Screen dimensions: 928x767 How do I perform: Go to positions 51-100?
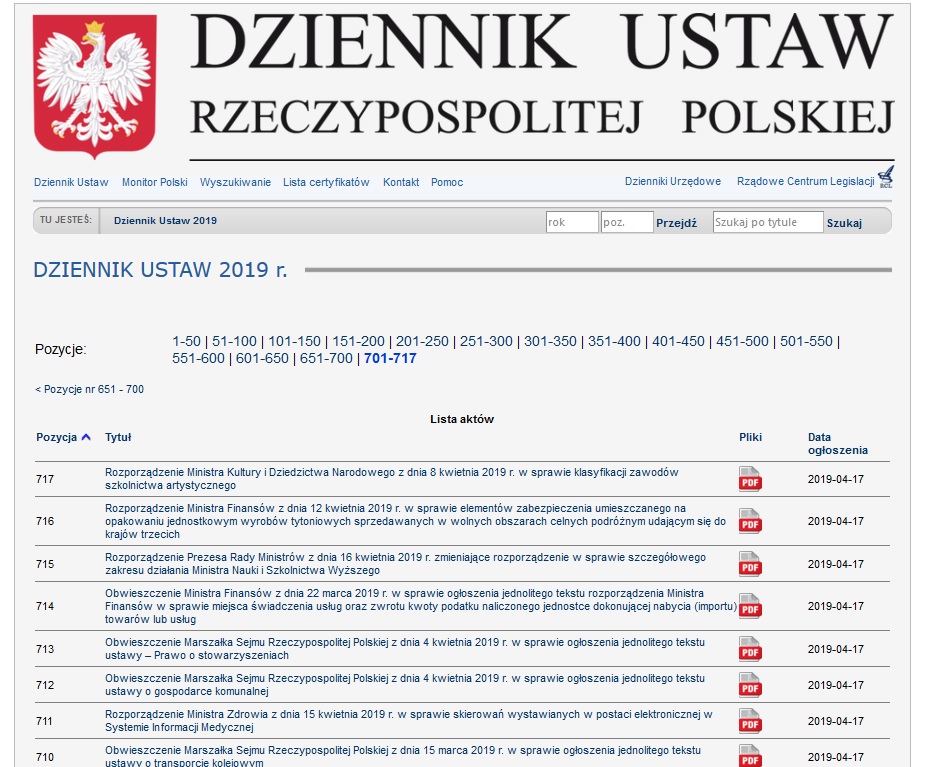coord(234,341)
